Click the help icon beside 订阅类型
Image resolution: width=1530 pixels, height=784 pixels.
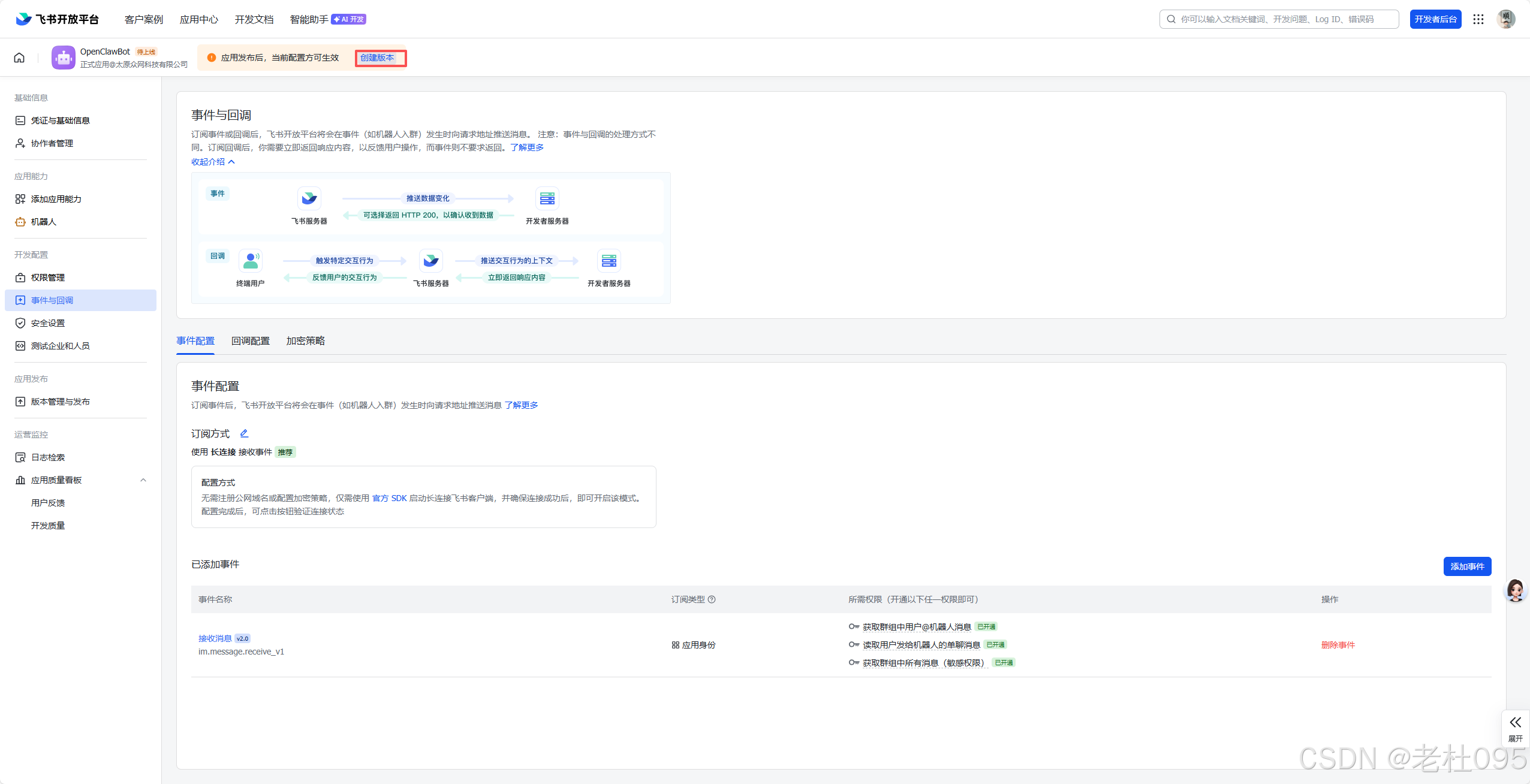click(x=712, y=599)
